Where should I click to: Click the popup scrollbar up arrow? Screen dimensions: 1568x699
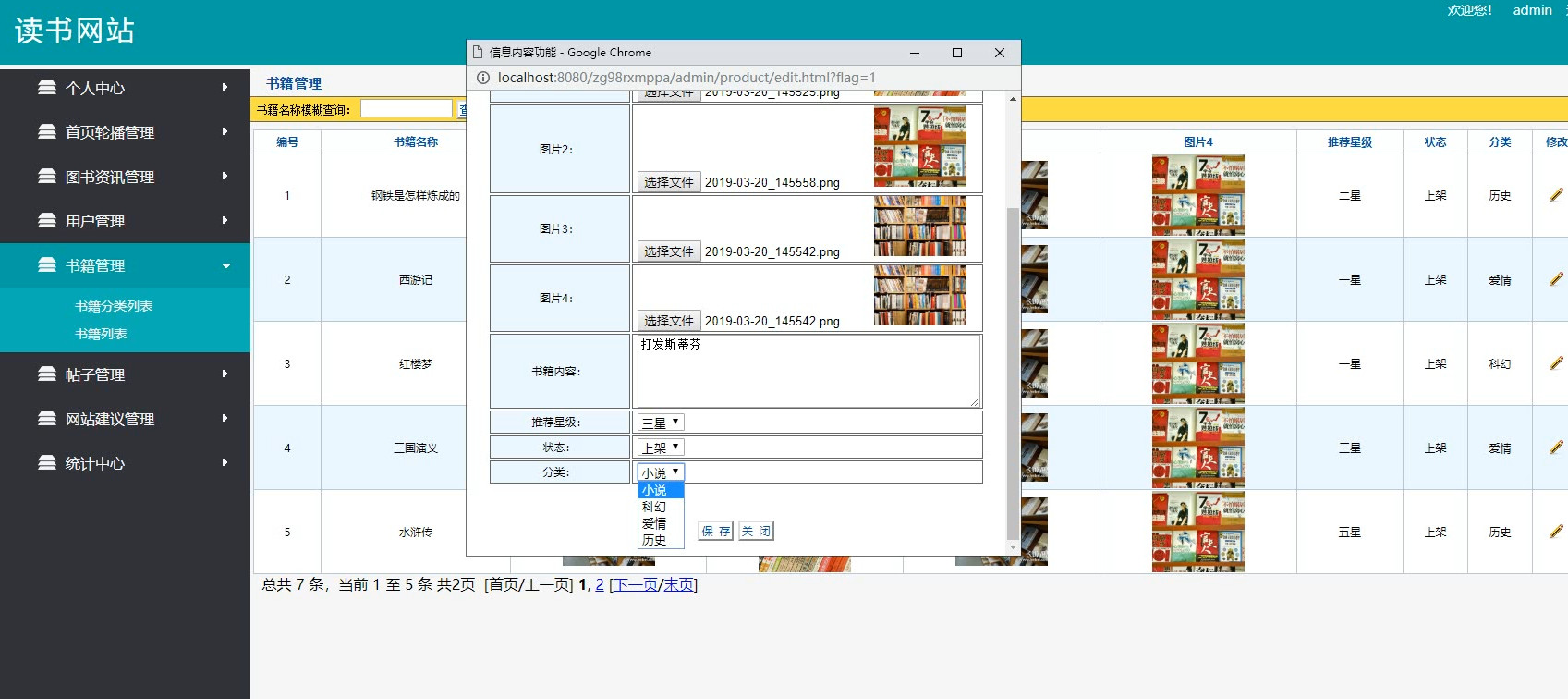(x=1013, y=98)
